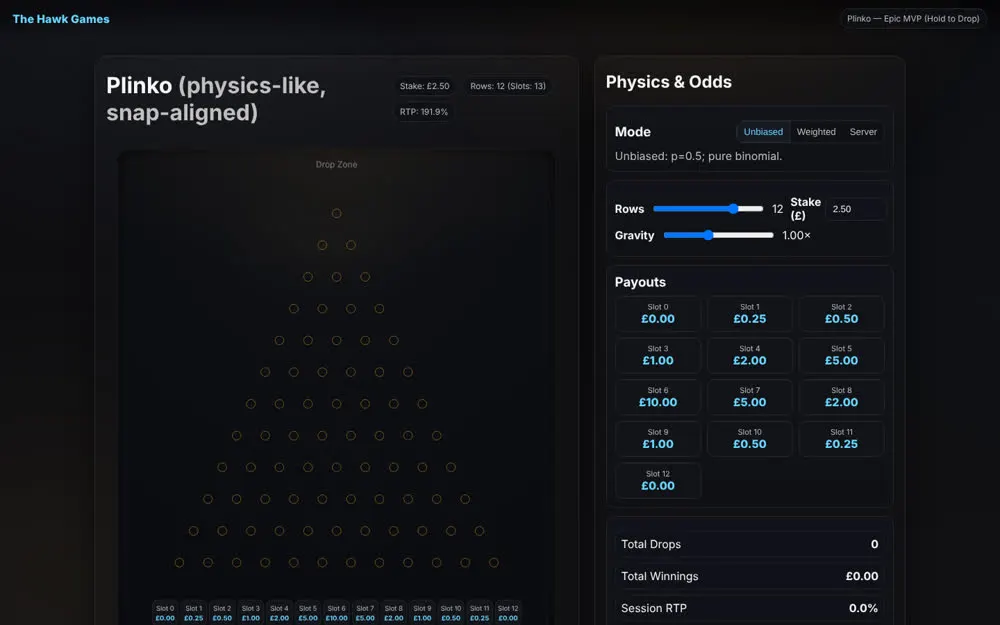
Task: Select Slot 1 payout card £0.25
Action: (x=749, y=314)
